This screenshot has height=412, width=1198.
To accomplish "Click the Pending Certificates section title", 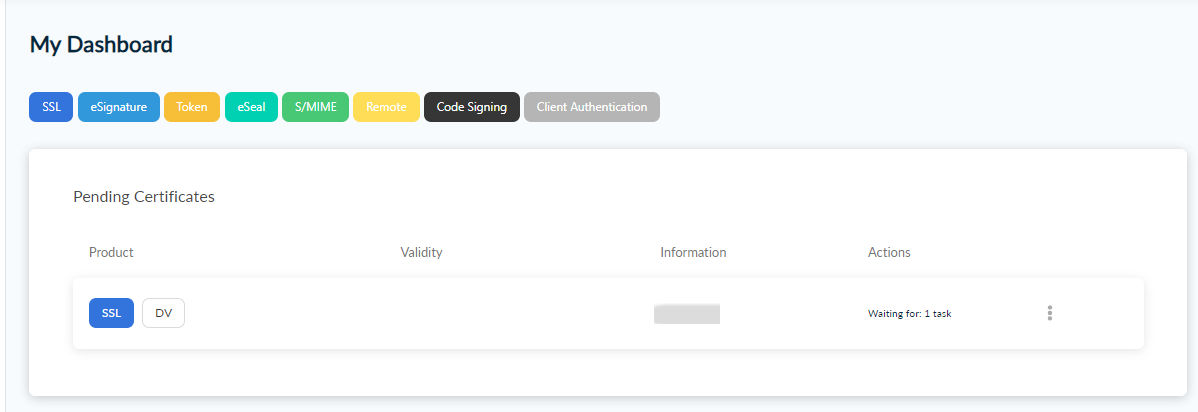I will [x=144, y=197].
